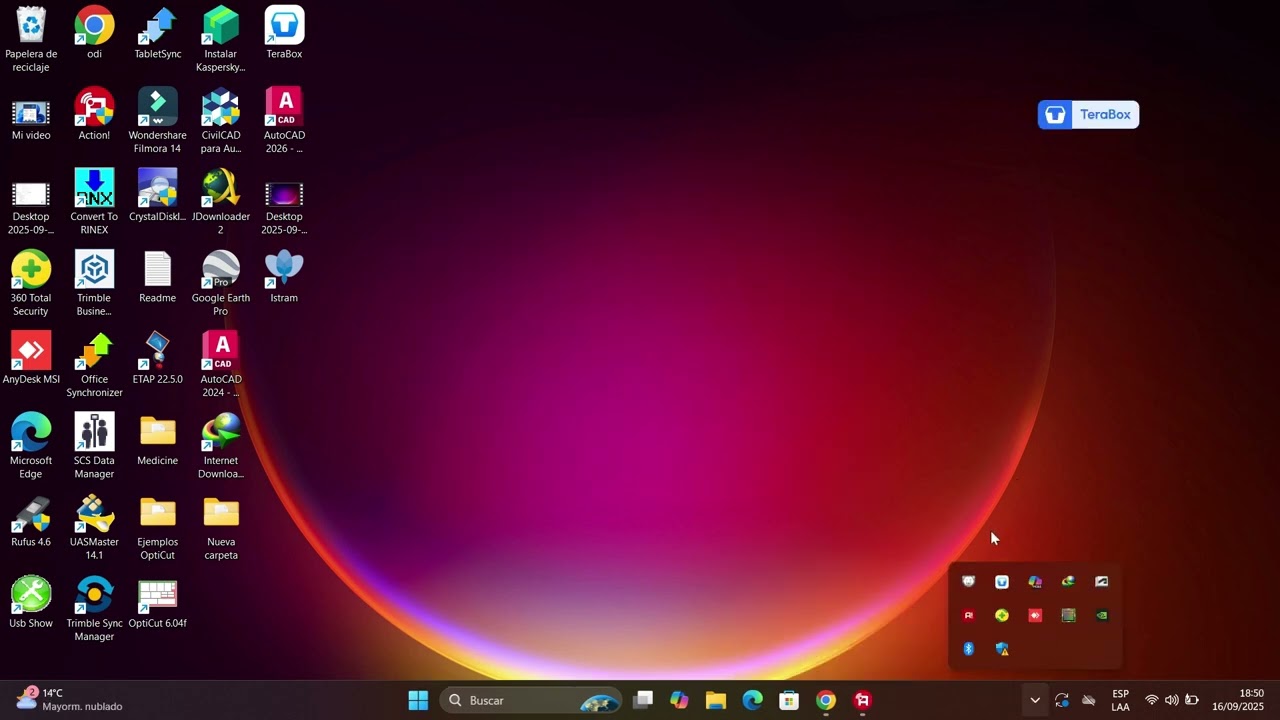
Task: Launch Microsoft Edge from taskbar
Action: (752, 700)
